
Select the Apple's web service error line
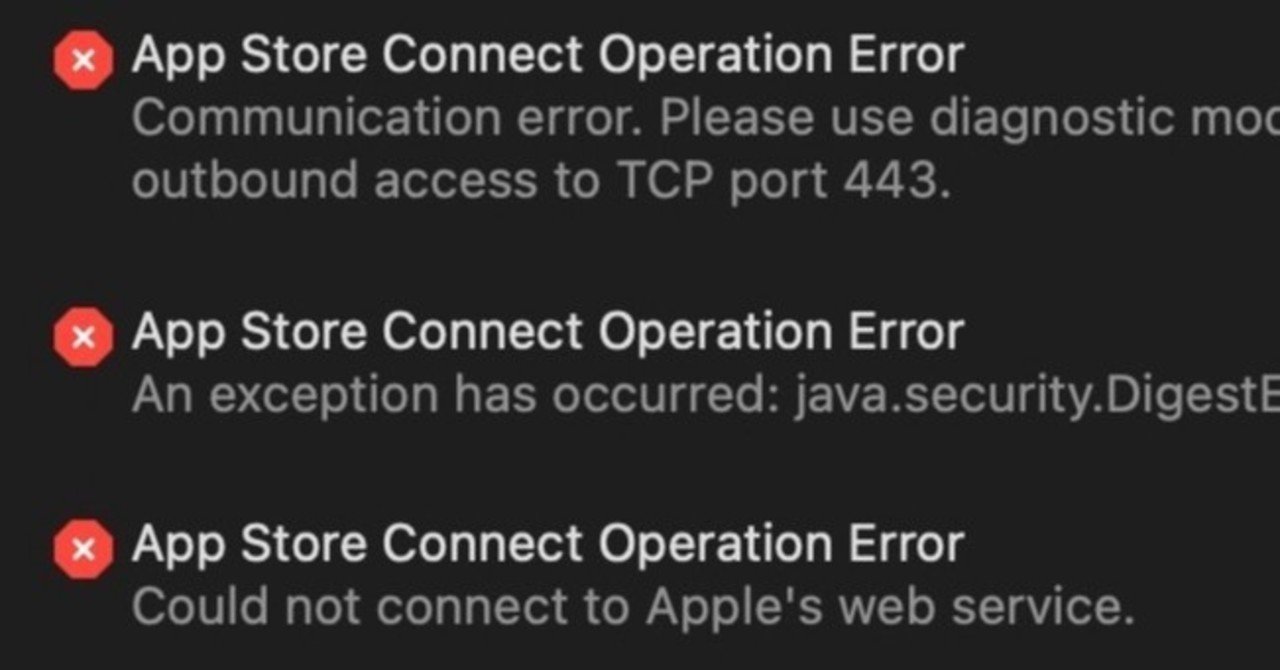[x=700, y=606]
